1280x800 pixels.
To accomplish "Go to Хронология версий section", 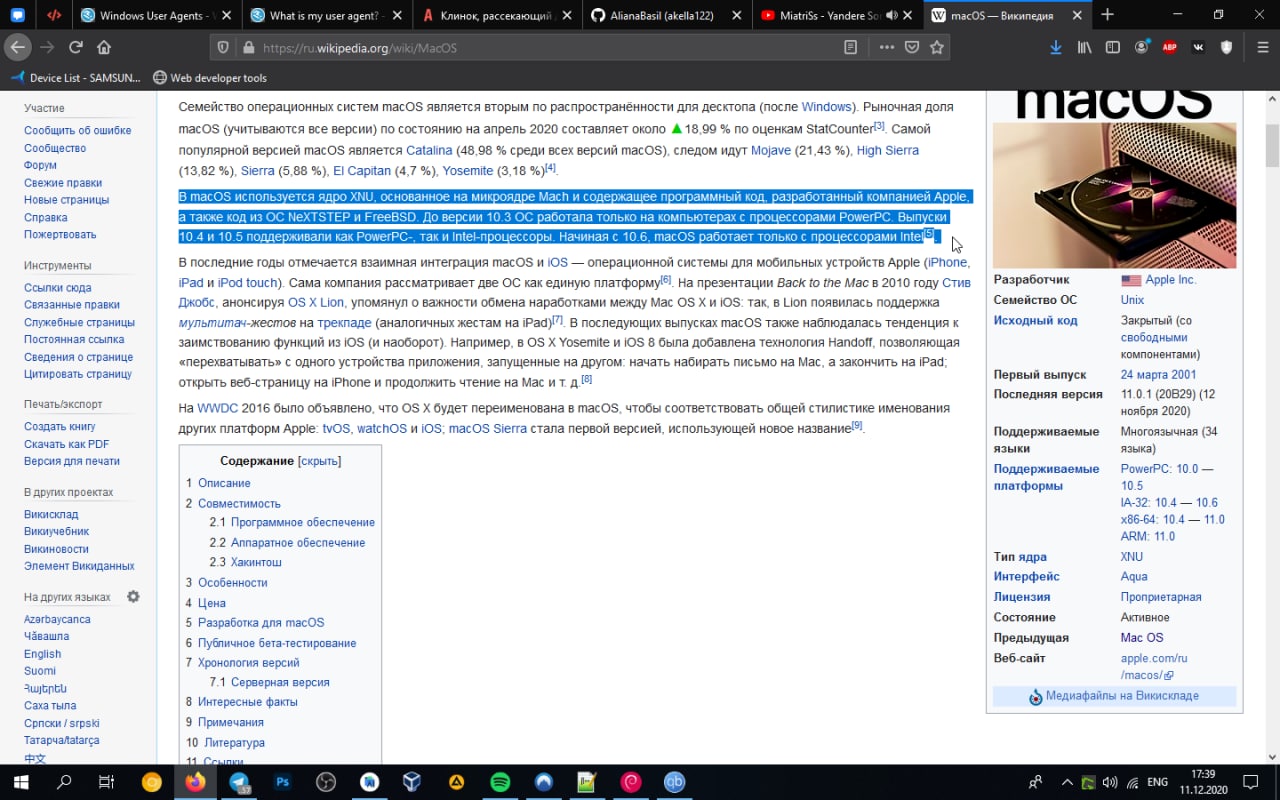I will point(248,662).
